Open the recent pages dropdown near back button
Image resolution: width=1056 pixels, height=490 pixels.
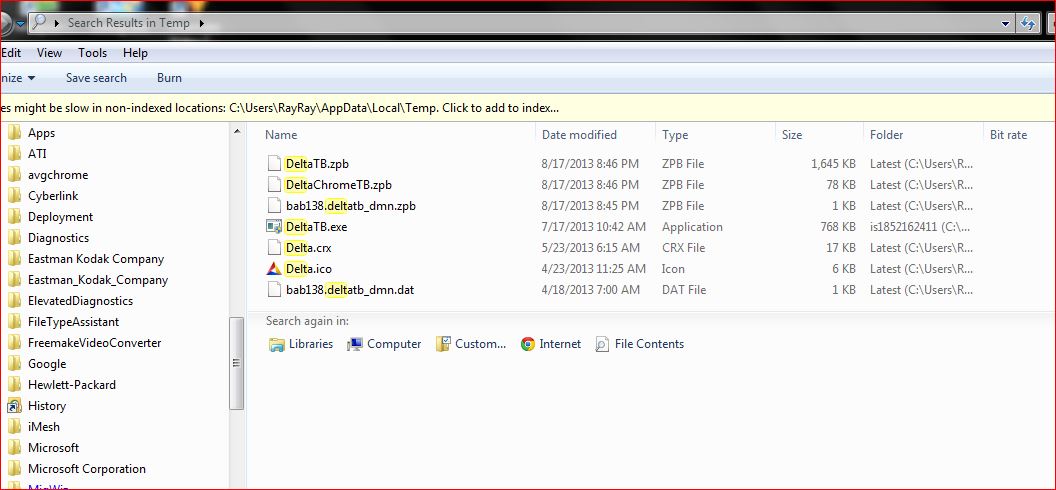tap(20, 24)
